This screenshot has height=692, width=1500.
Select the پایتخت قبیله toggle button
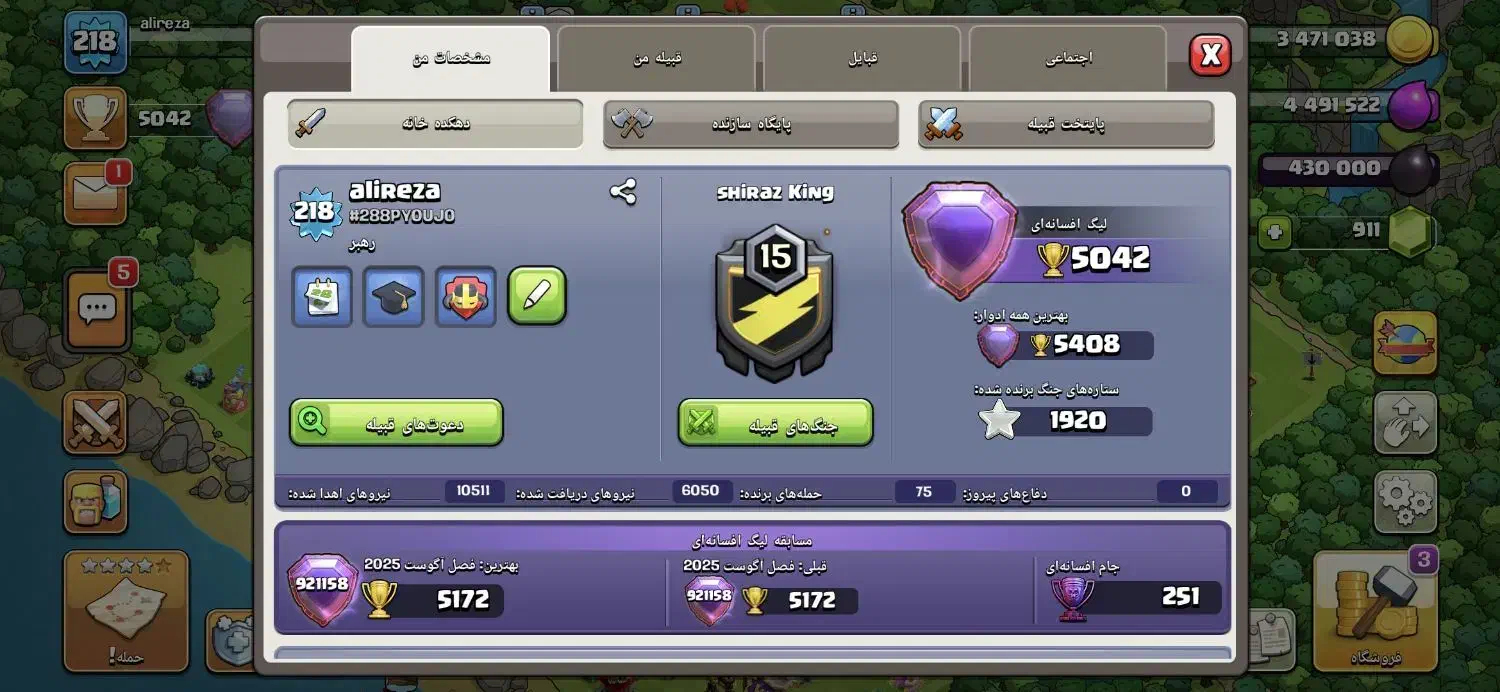(1066, 124)
